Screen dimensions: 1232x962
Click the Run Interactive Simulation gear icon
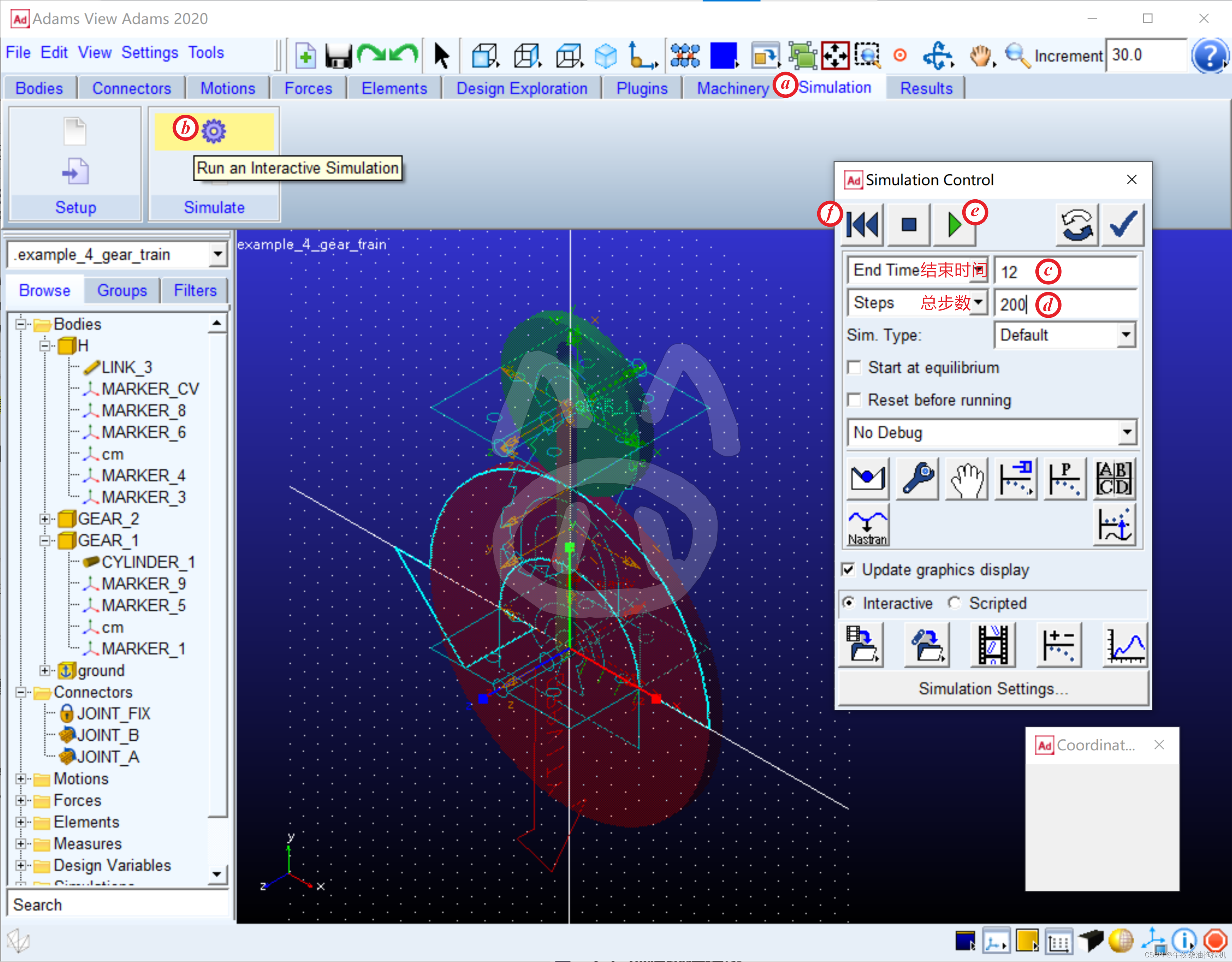tap(214, 131)
